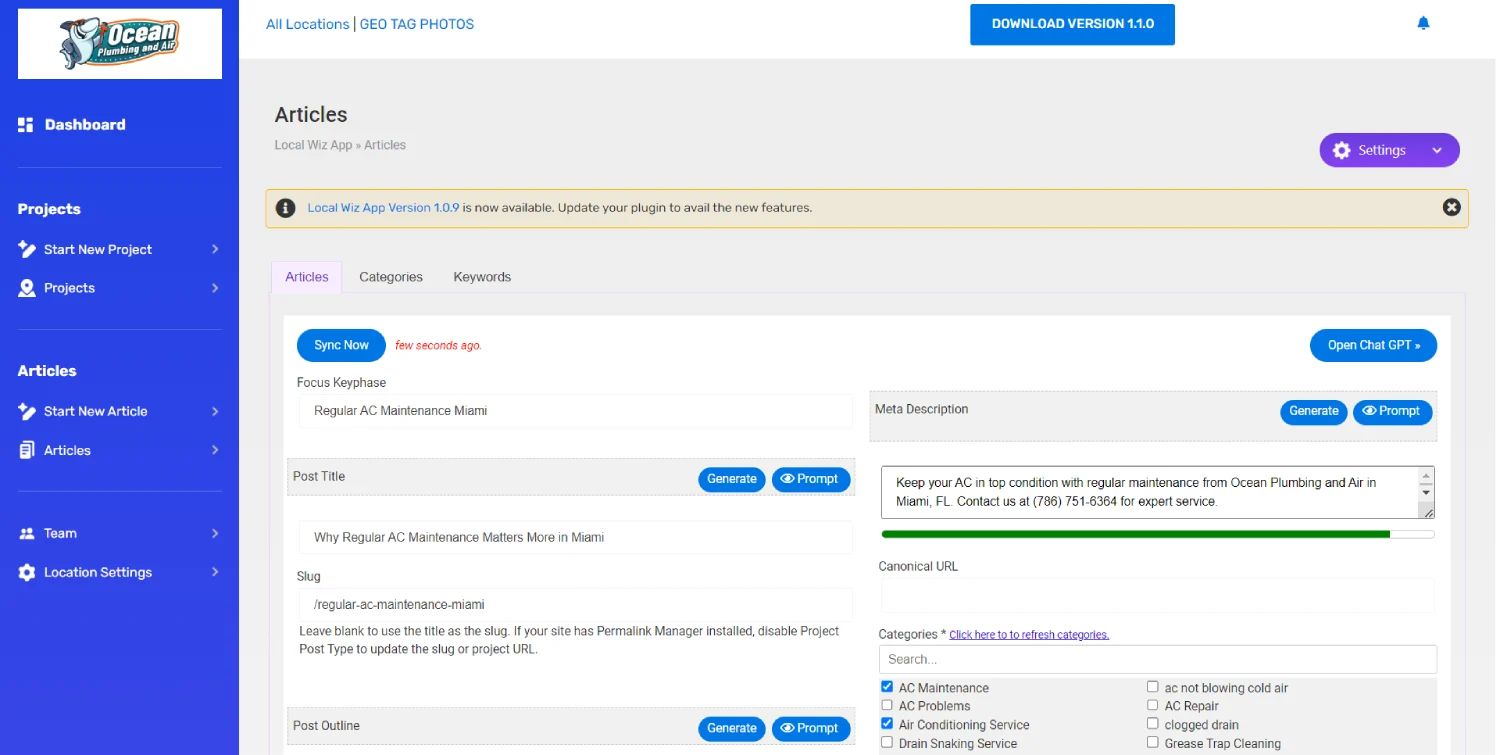
Task: Click the gear icon on Settings button
Action: tap(1342, 150)
